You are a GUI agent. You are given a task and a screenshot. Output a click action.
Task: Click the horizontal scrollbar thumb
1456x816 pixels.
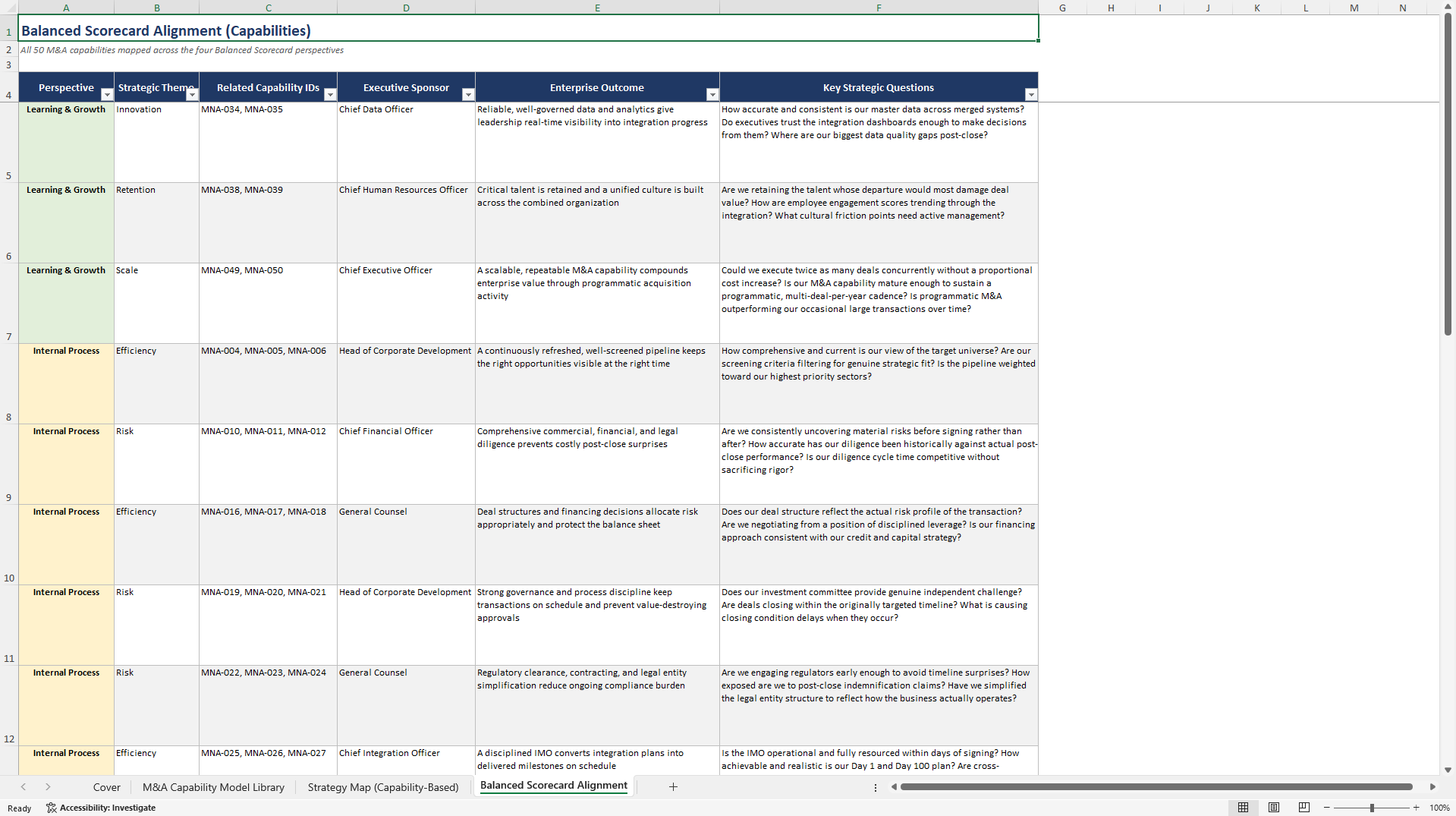(1156, 787)
